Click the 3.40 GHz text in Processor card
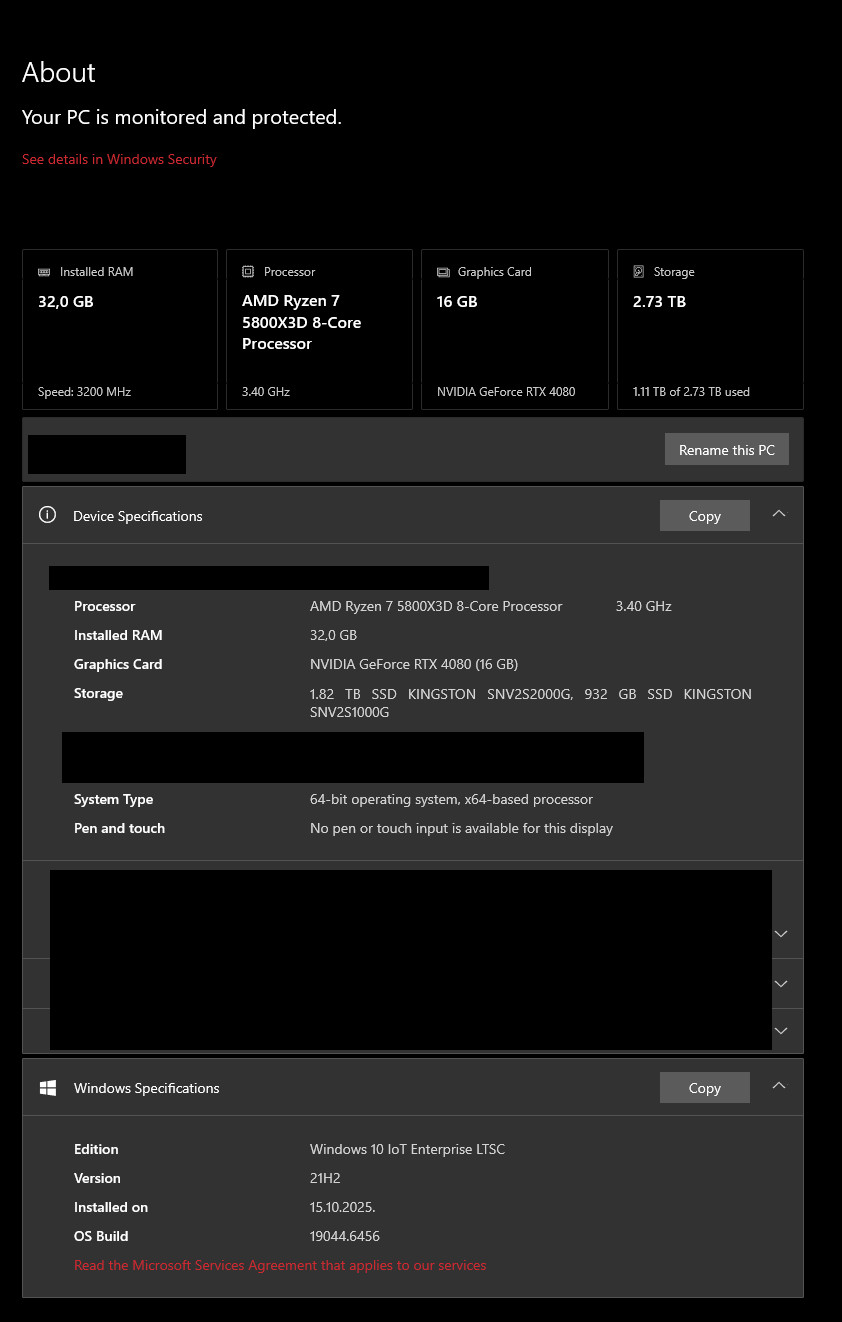 [266, 392]
